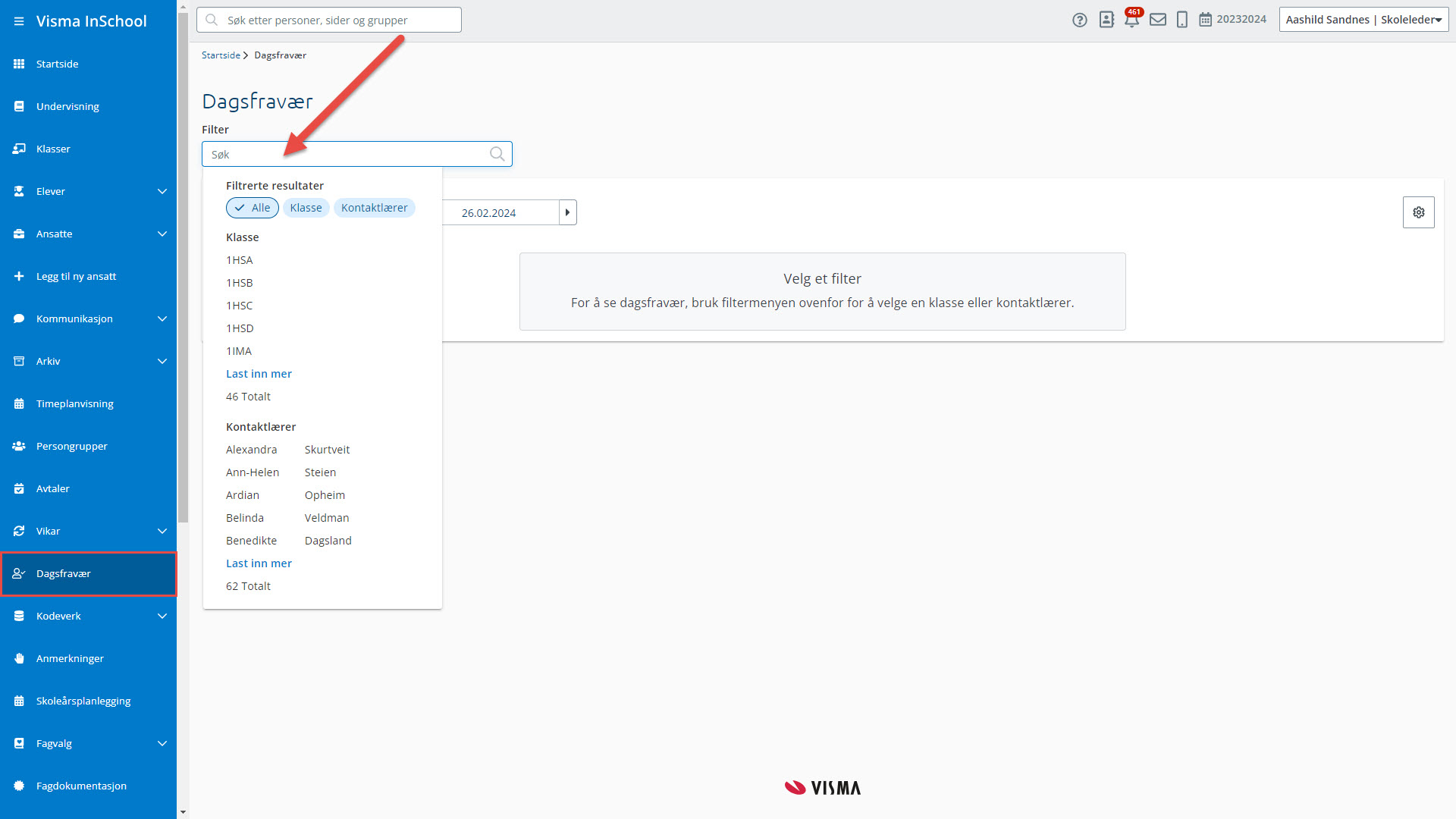1456x819 pixels.
Task: Click the Fagdokumentasjon cog icon
Action: pyautogui.click(x=19, y=786)
